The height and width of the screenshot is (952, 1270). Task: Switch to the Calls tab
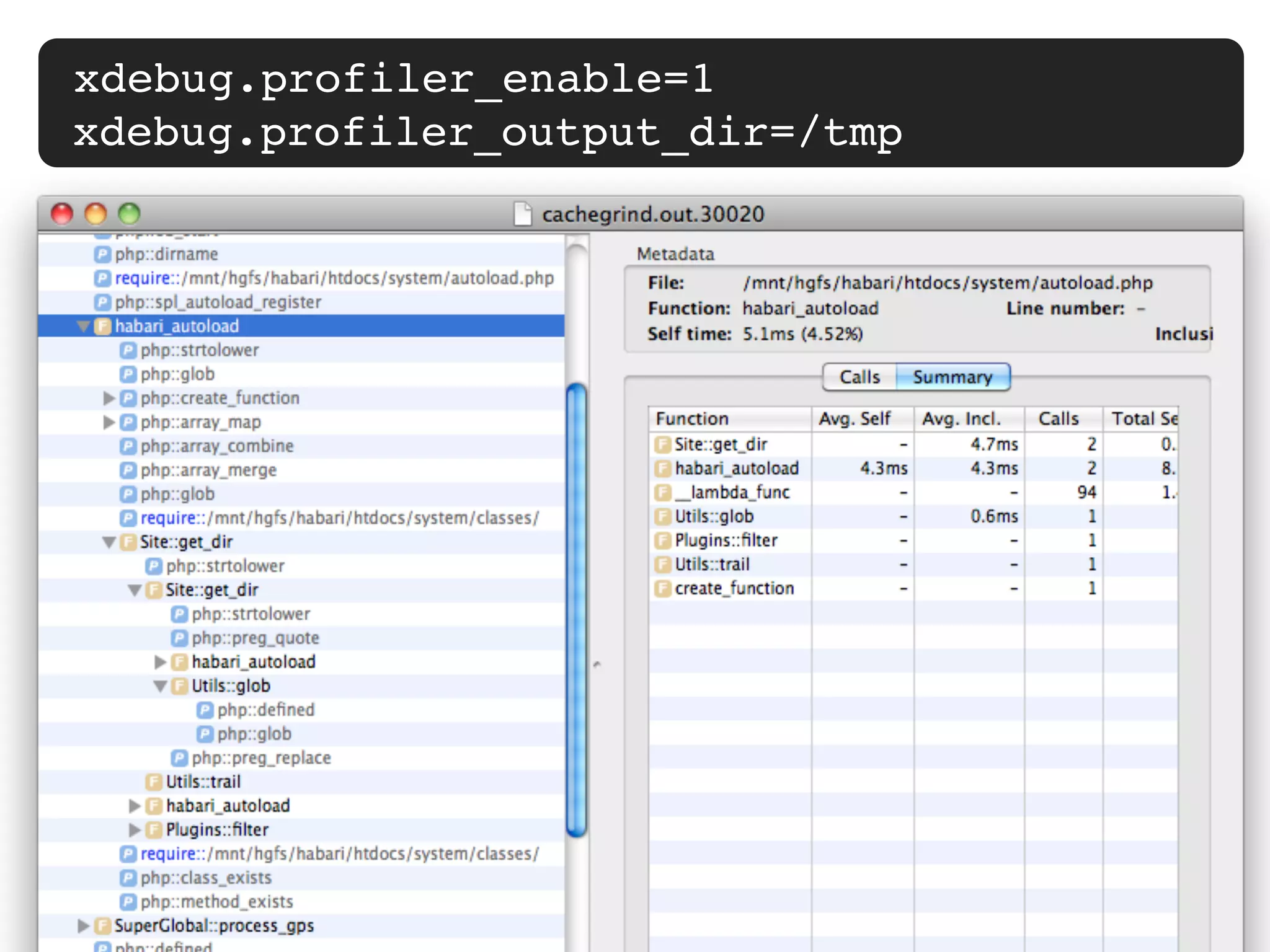tap(859, 377)
